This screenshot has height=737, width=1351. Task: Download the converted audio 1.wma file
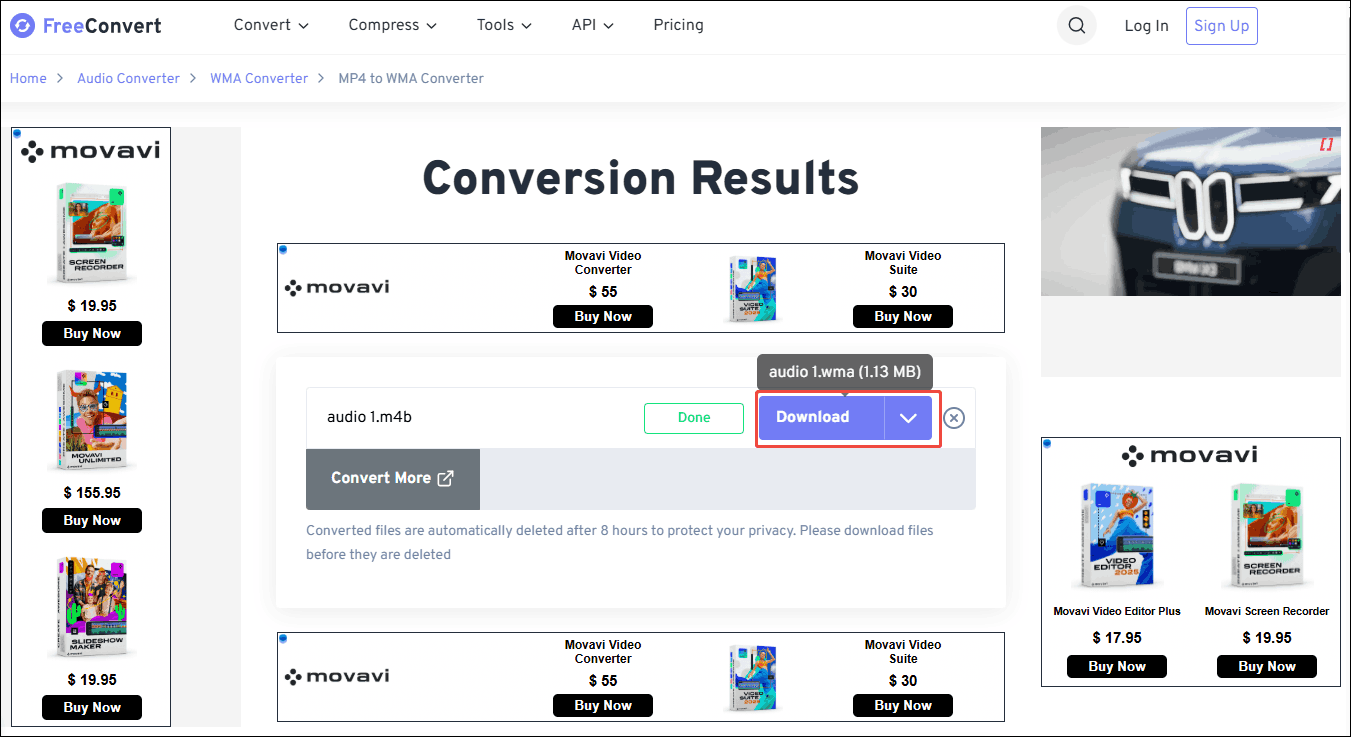[821, 418]
